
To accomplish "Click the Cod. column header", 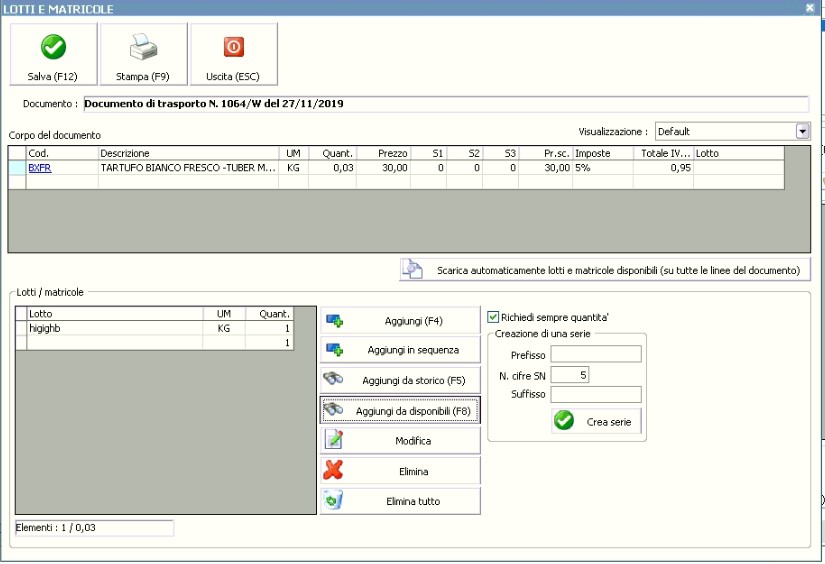I will [x=62, y=153].
